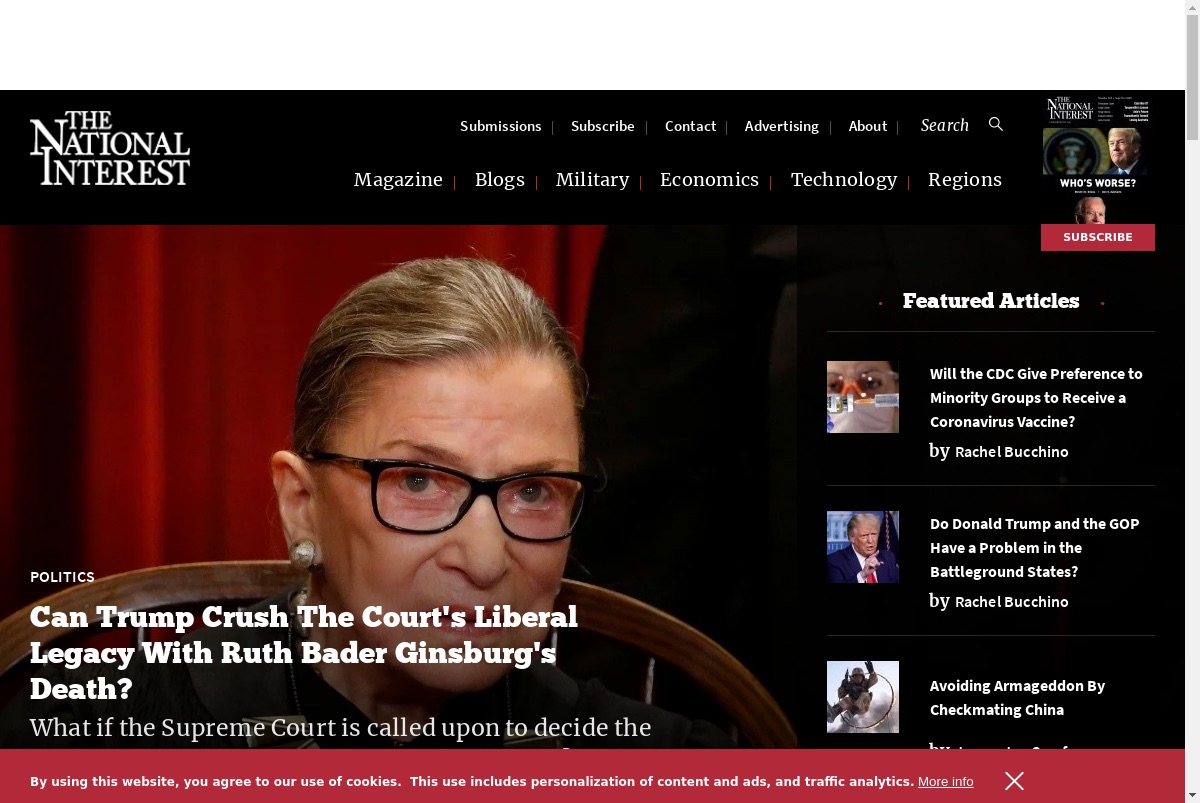Image resolution: width=1200 pixels, height=803 pixels.
Task: Open the About page link
Action: tap(868, 126)
